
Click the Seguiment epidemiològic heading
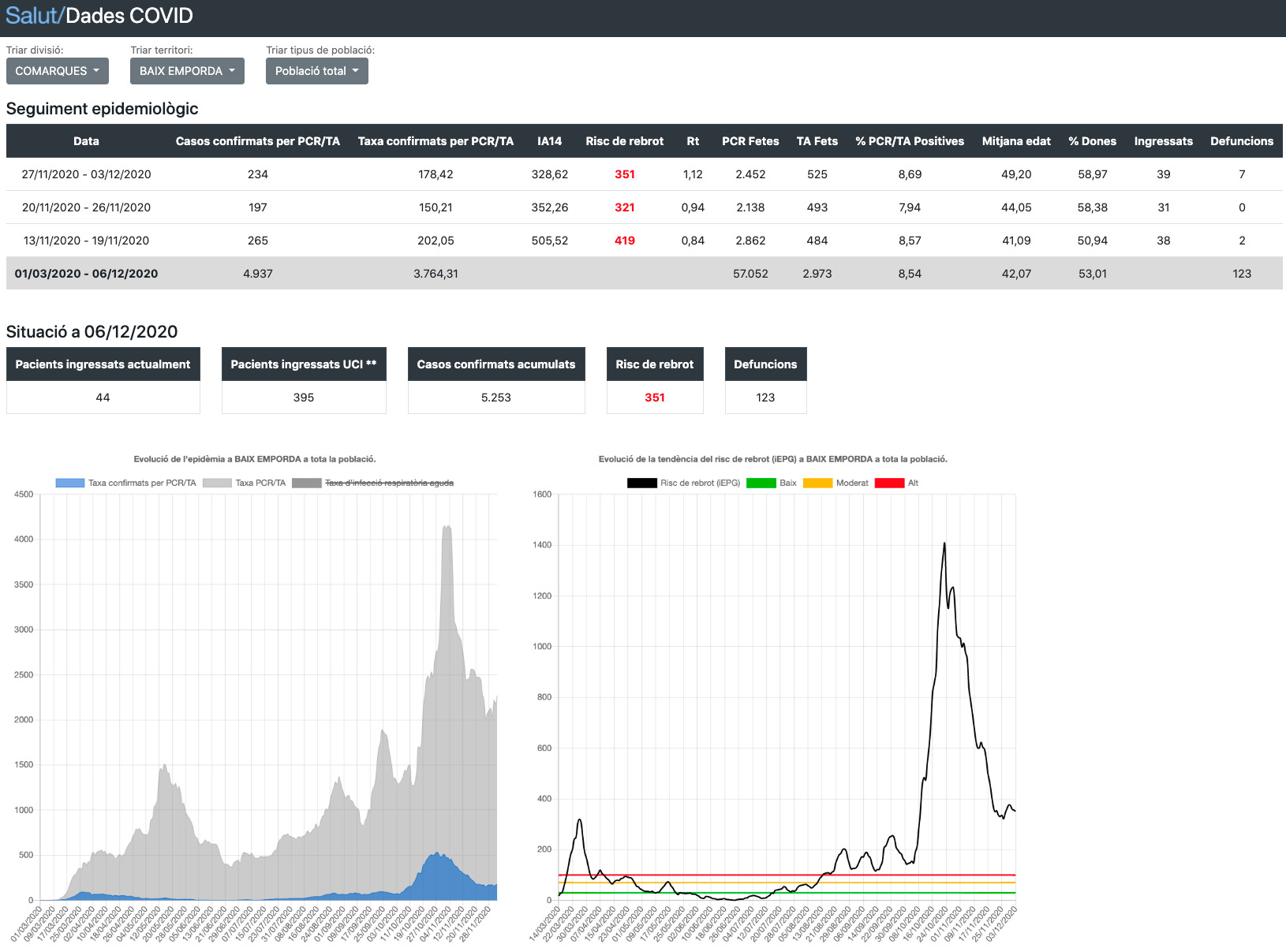click(x=102, y=109)
